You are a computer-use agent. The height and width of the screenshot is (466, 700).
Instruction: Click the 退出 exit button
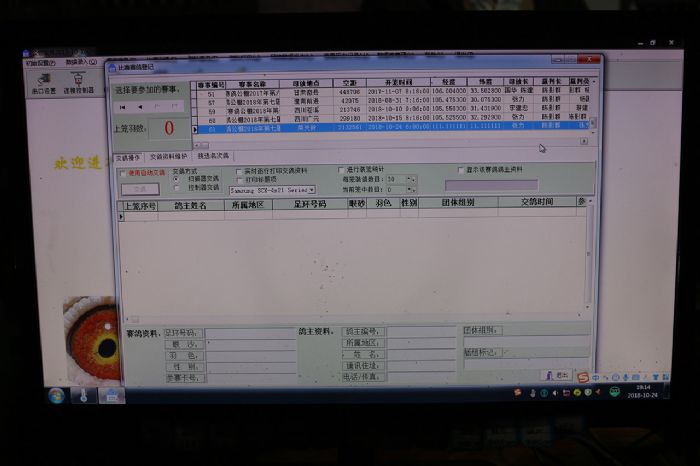558,375
